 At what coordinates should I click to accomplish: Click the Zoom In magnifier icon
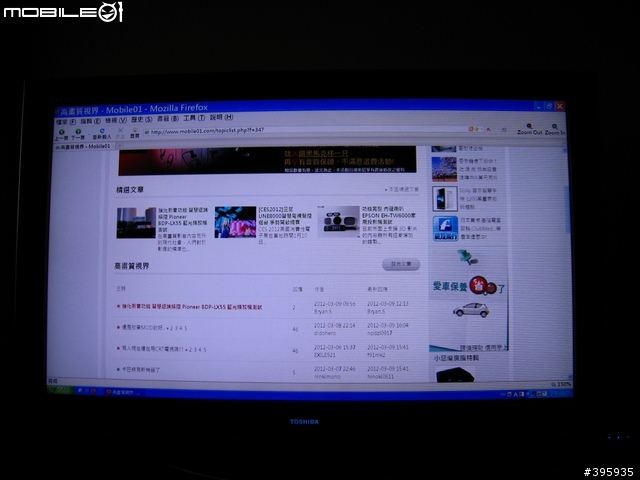[555, 127]
